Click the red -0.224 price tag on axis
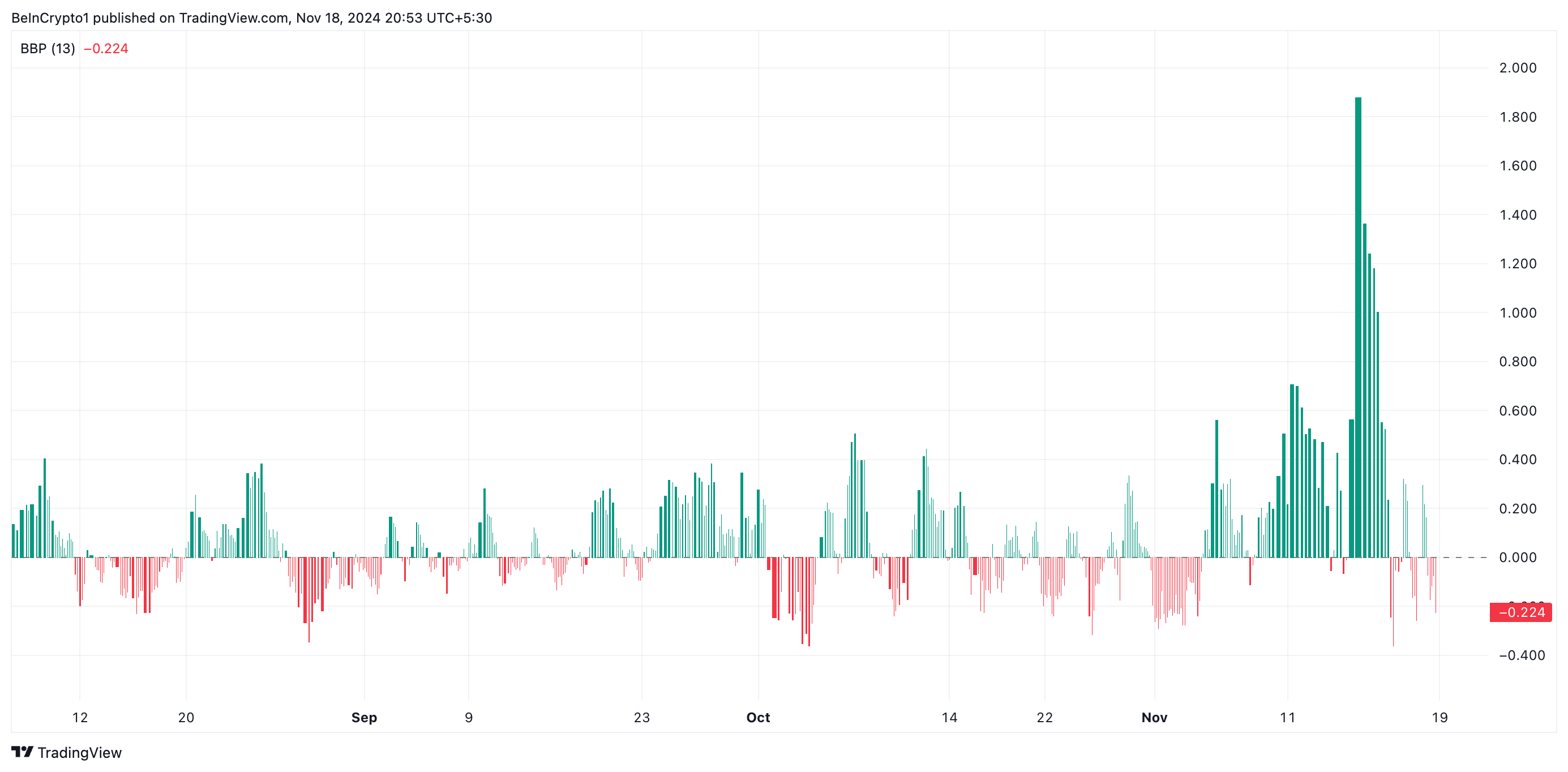The width and height of the screenshot is (1568, 772). tap(1520, 612)
